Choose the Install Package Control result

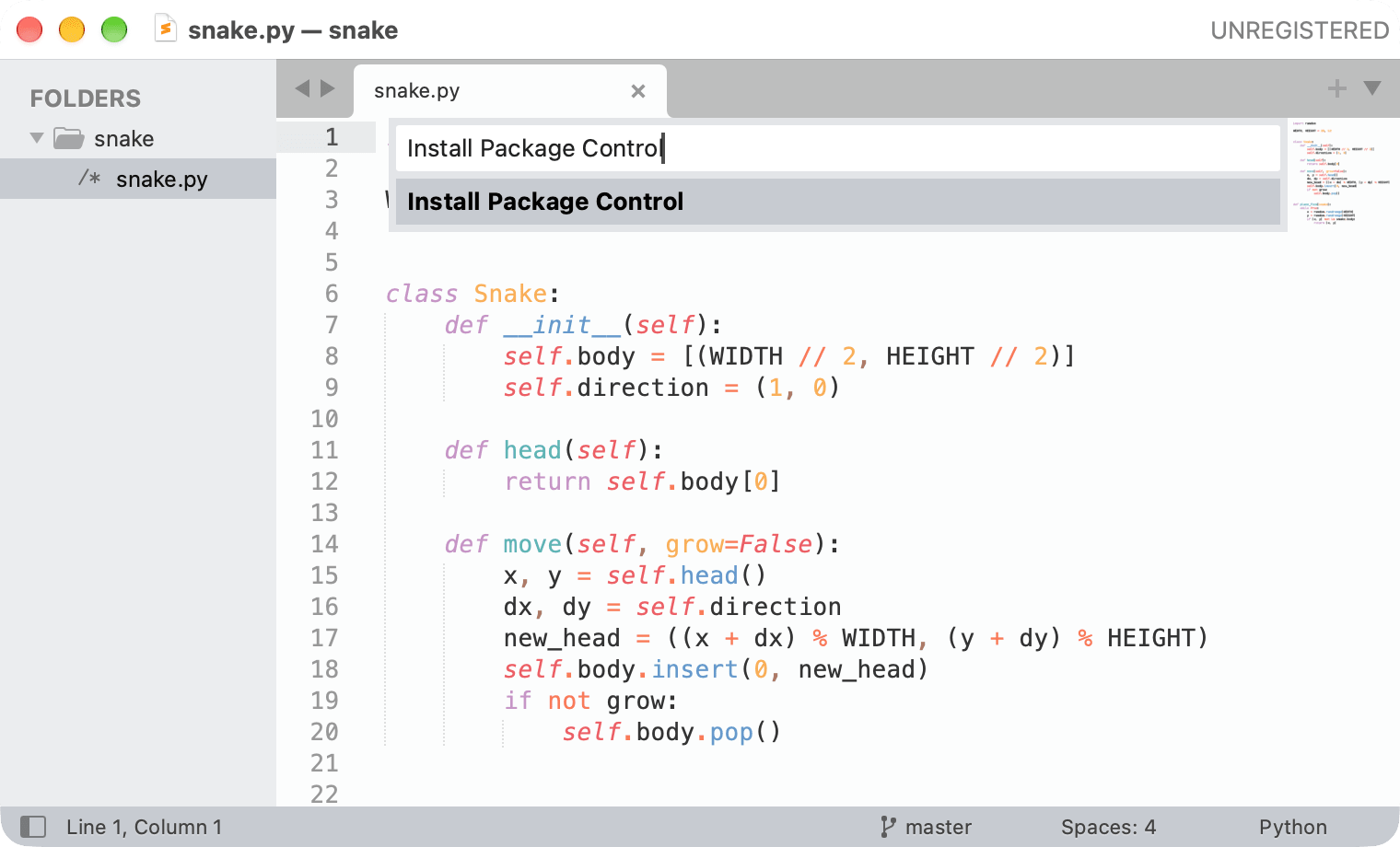837,202
